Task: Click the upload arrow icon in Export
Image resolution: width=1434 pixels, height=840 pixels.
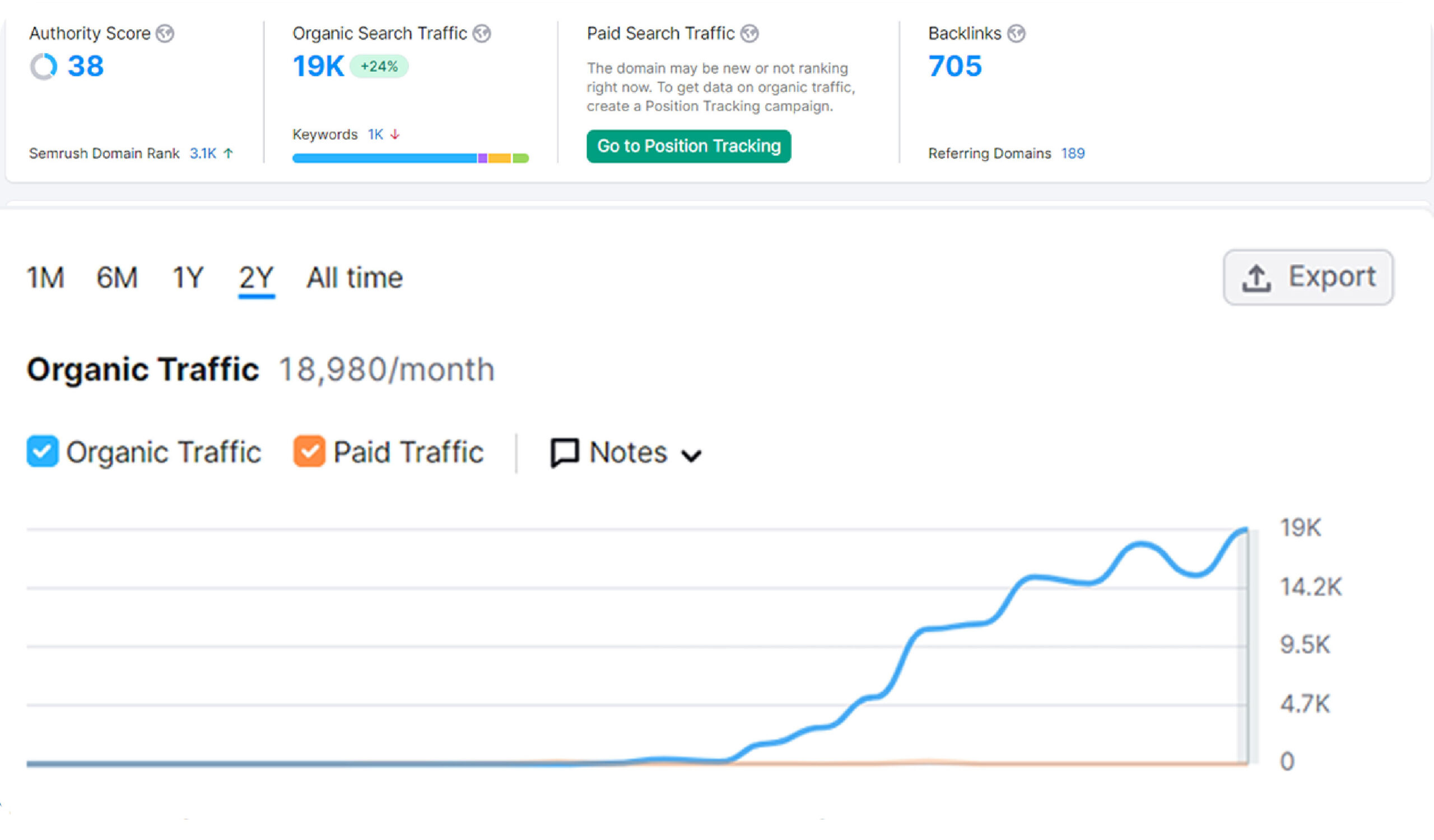Action: 1256,278
